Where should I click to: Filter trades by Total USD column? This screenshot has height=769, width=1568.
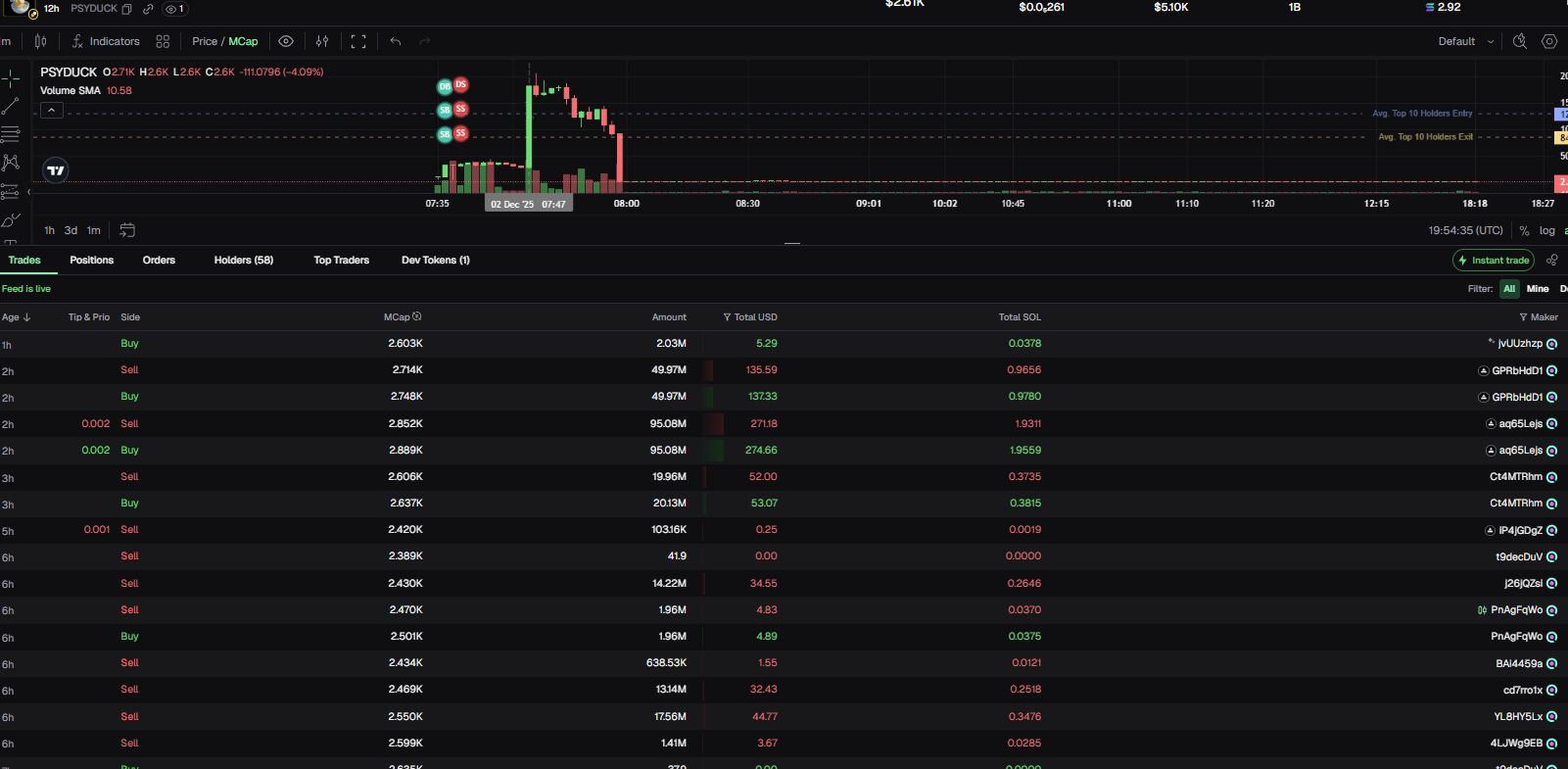pyautogui.click(x=727, y=317)
